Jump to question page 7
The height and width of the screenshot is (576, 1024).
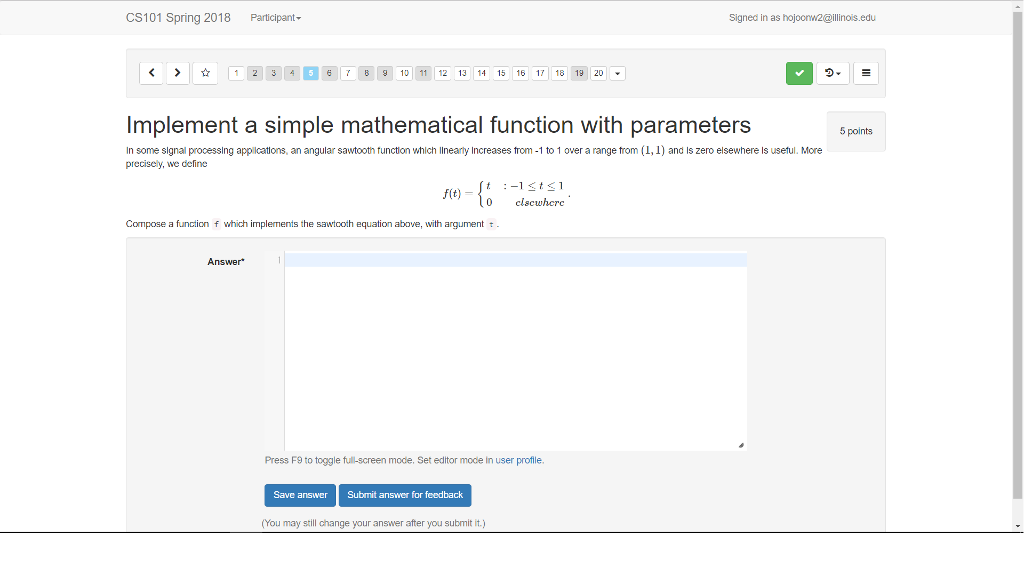pos(348,73)
